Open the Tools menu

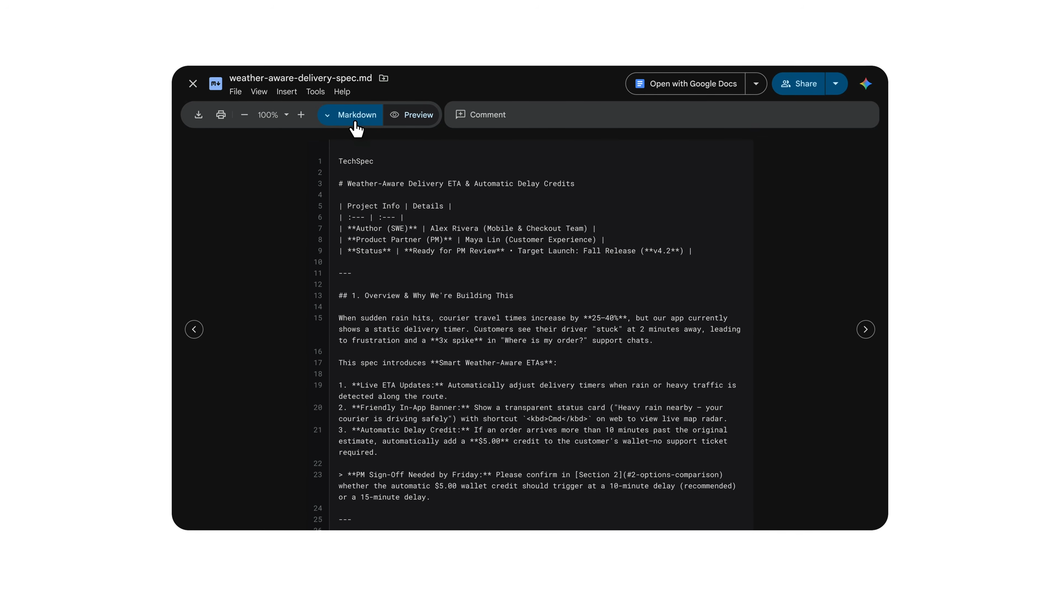[x=315, y=92]
